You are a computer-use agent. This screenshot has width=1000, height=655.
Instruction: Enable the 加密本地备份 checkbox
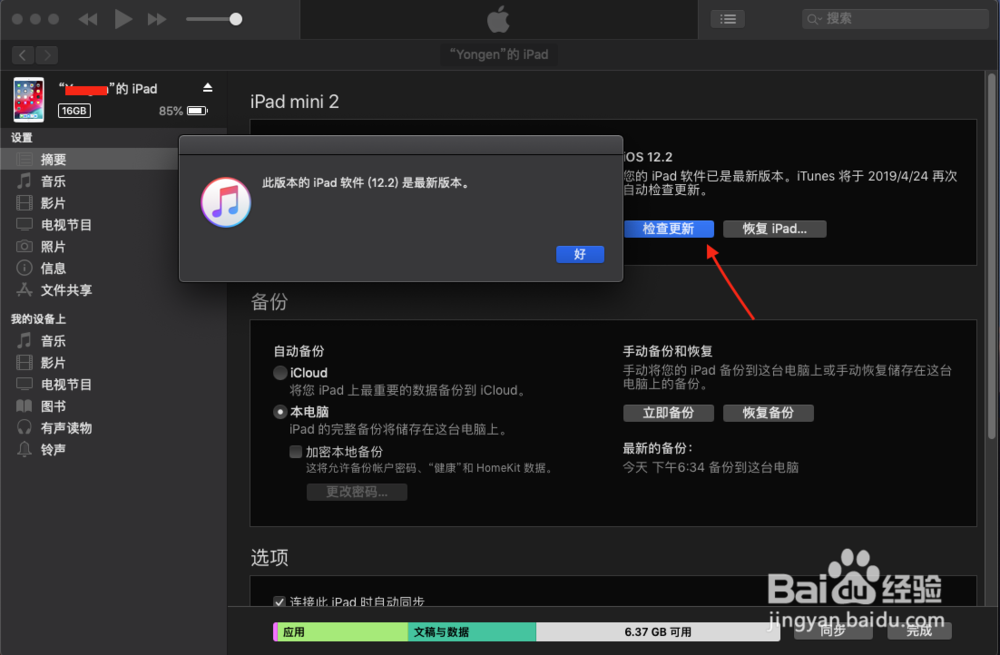pos(295,452)
